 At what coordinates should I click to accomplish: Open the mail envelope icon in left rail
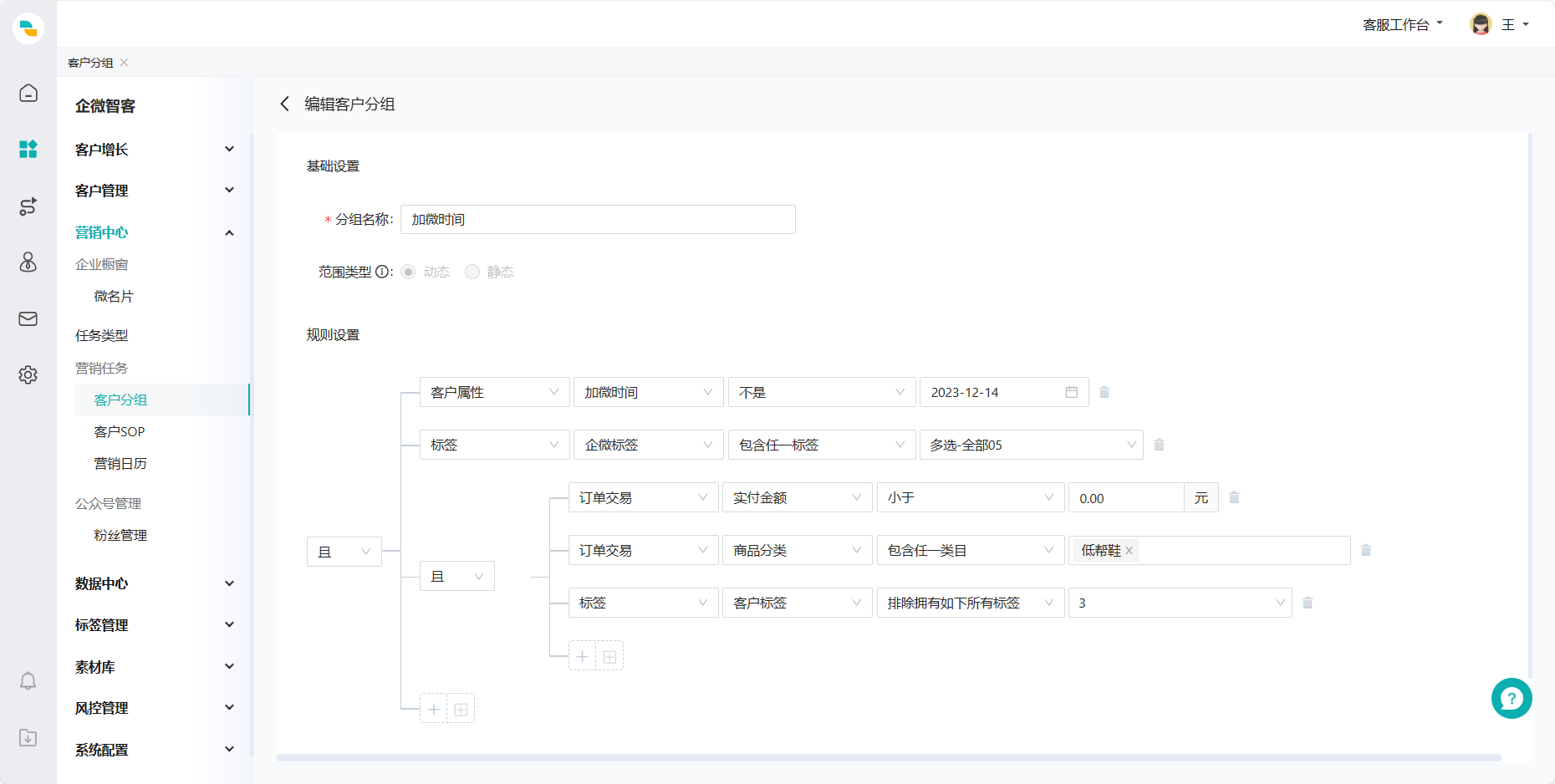tap(28, 318)
